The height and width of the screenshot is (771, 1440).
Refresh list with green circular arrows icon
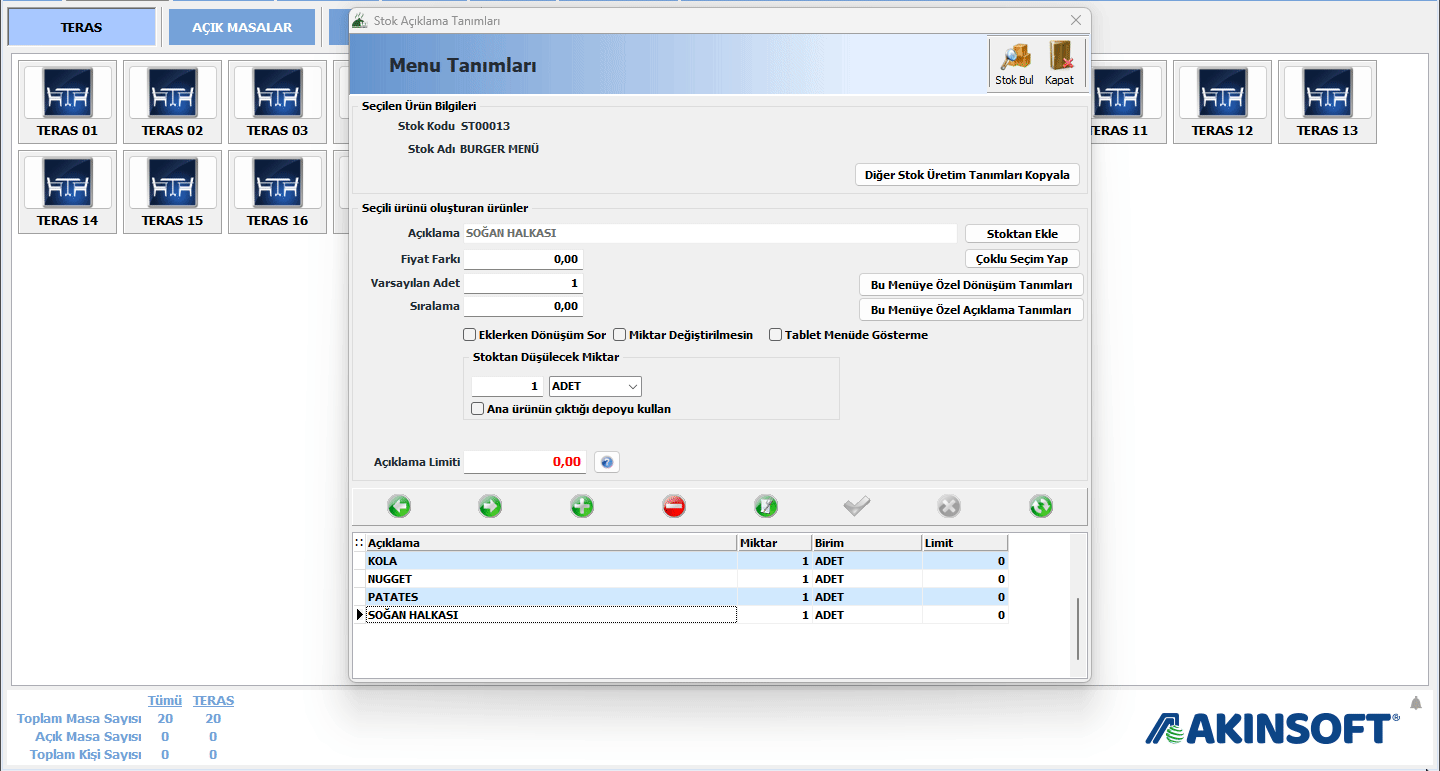tap(1041, 507)
